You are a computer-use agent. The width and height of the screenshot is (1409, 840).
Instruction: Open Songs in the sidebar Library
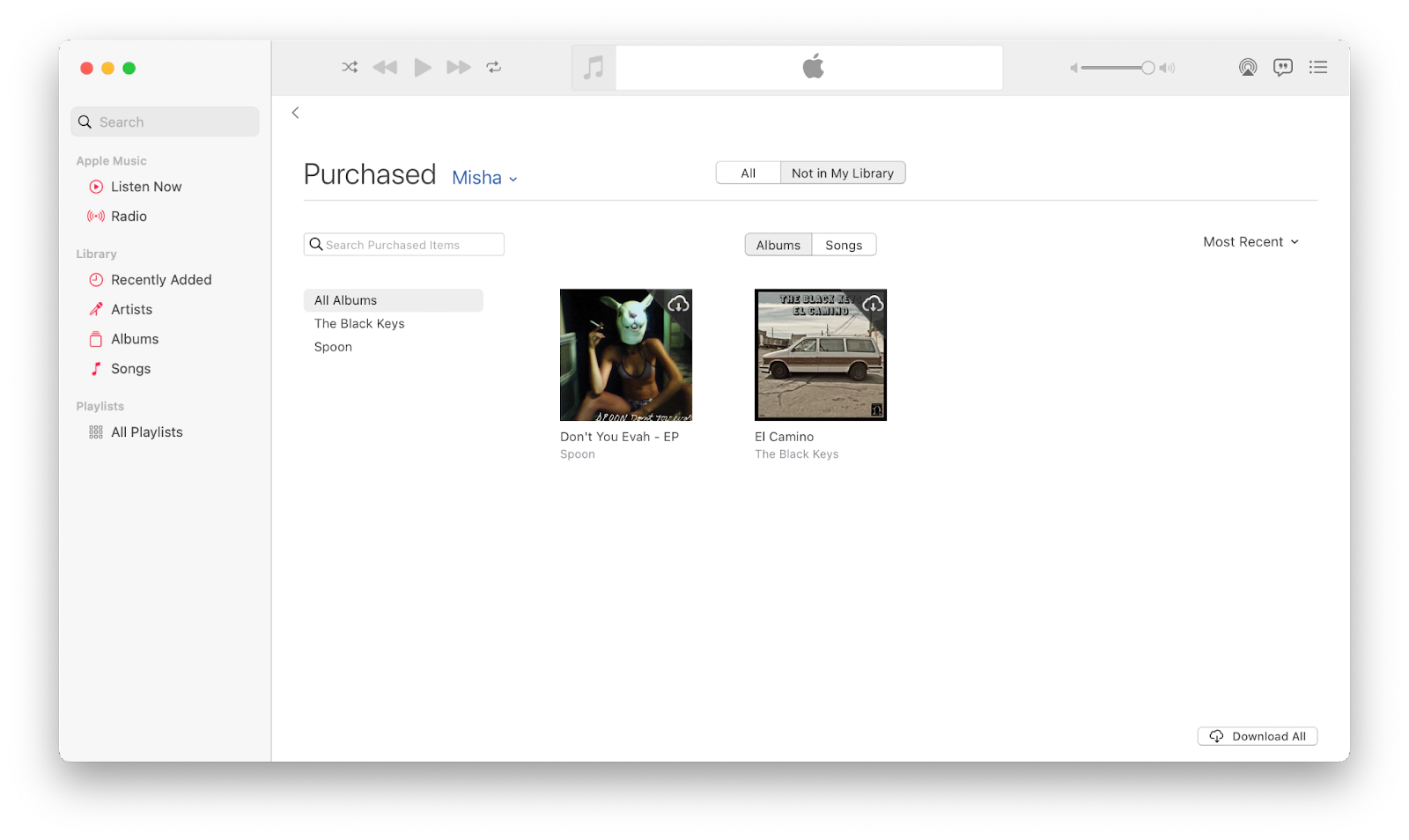pyautogui.click(x=130, y=369)
